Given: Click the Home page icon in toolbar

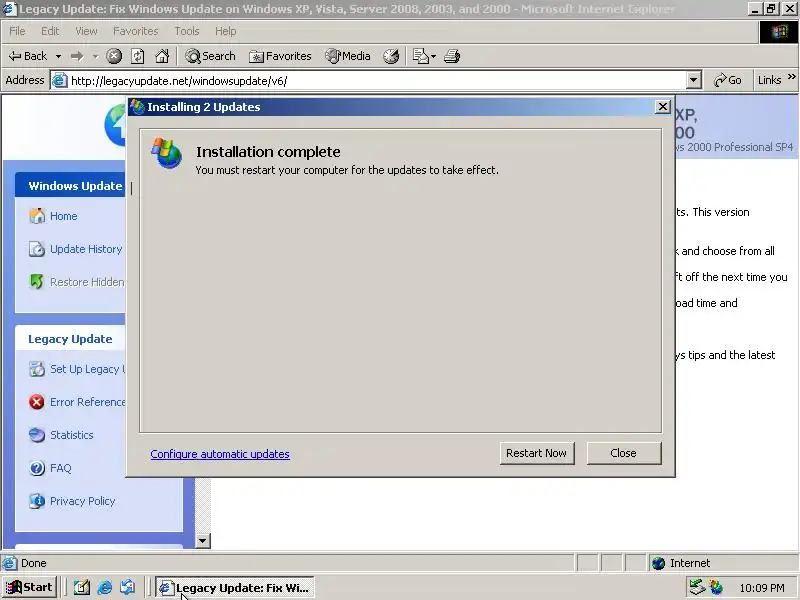Looking at the screenshot, I should pos(162,56).
